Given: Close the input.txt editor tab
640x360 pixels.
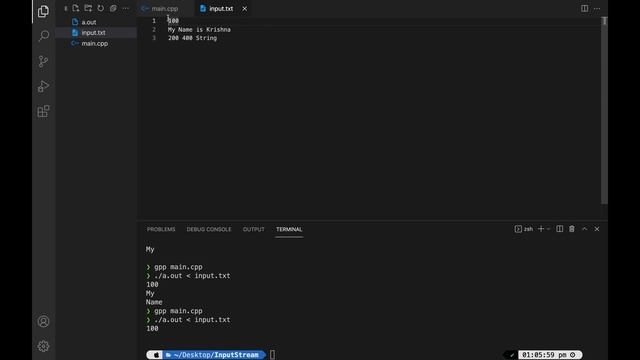Looking at the screenshot, I should 244,9.
